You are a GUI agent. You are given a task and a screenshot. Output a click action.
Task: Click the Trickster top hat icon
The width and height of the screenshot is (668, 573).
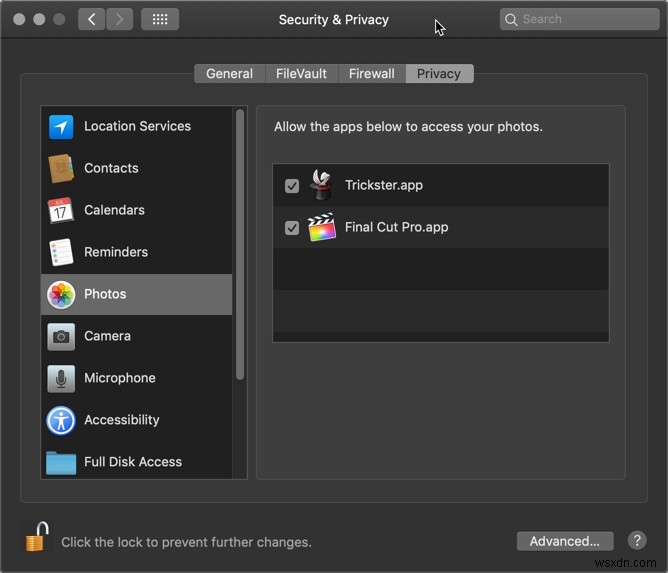tap(322, 184)
